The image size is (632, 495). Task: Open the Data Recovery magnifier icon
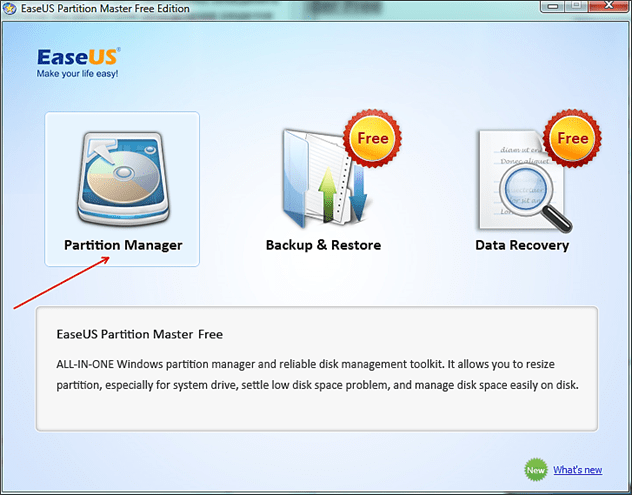tap(524, 181)
